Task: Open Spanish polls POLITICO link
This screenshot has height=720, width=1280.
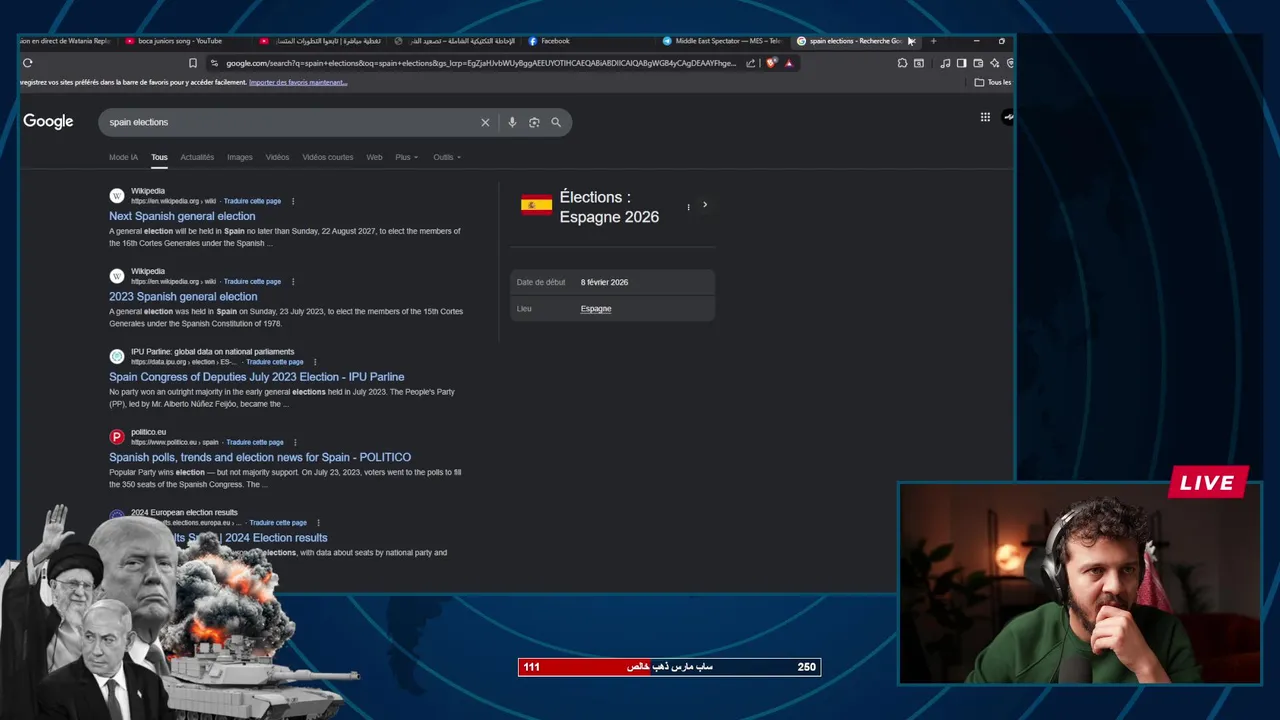Action: click(260, 457)
